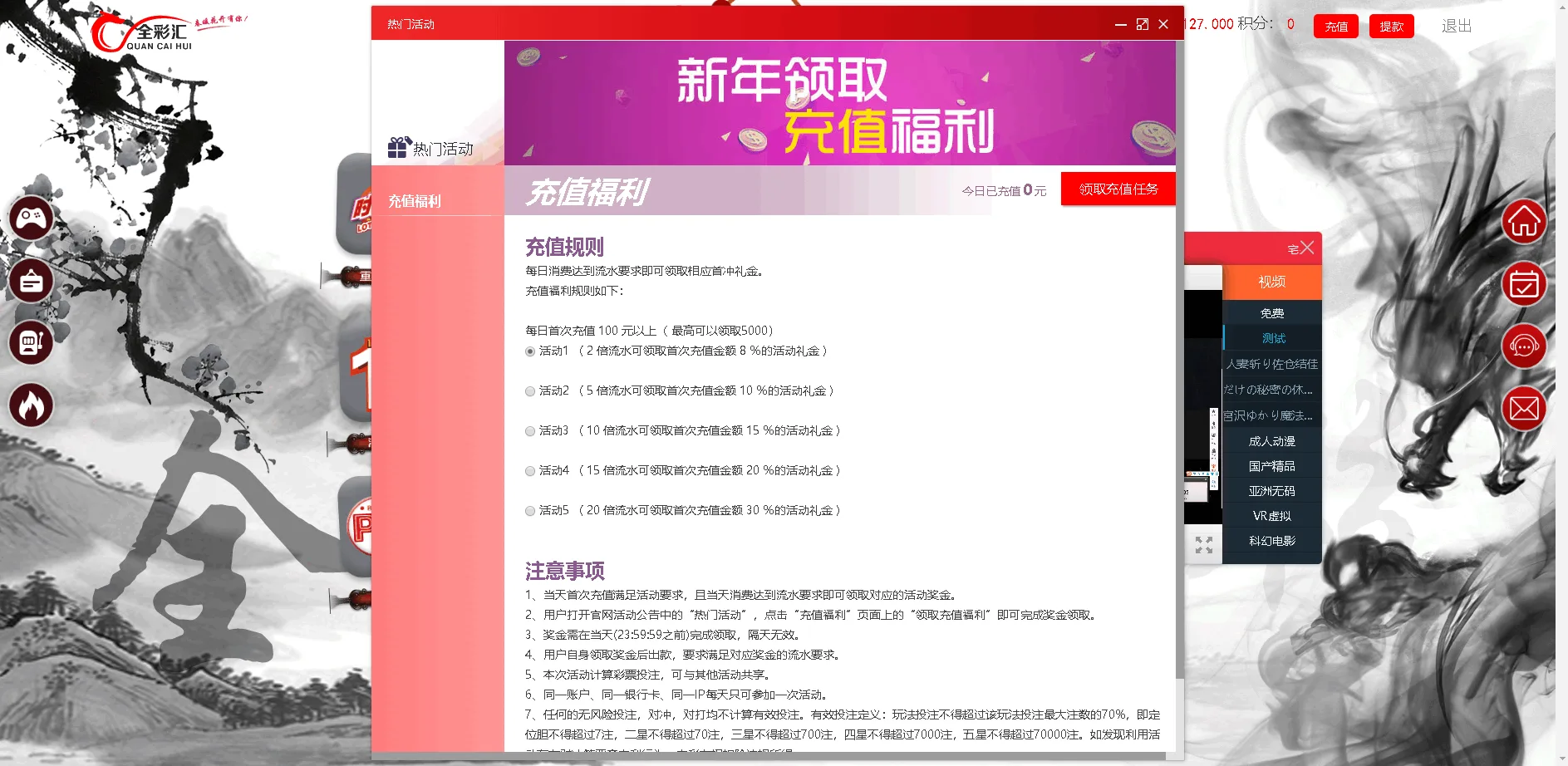Click the gift icon beside 热门活动
Image resolution: width=1568 pixels, height=766 pixels.
coord(399,147)
